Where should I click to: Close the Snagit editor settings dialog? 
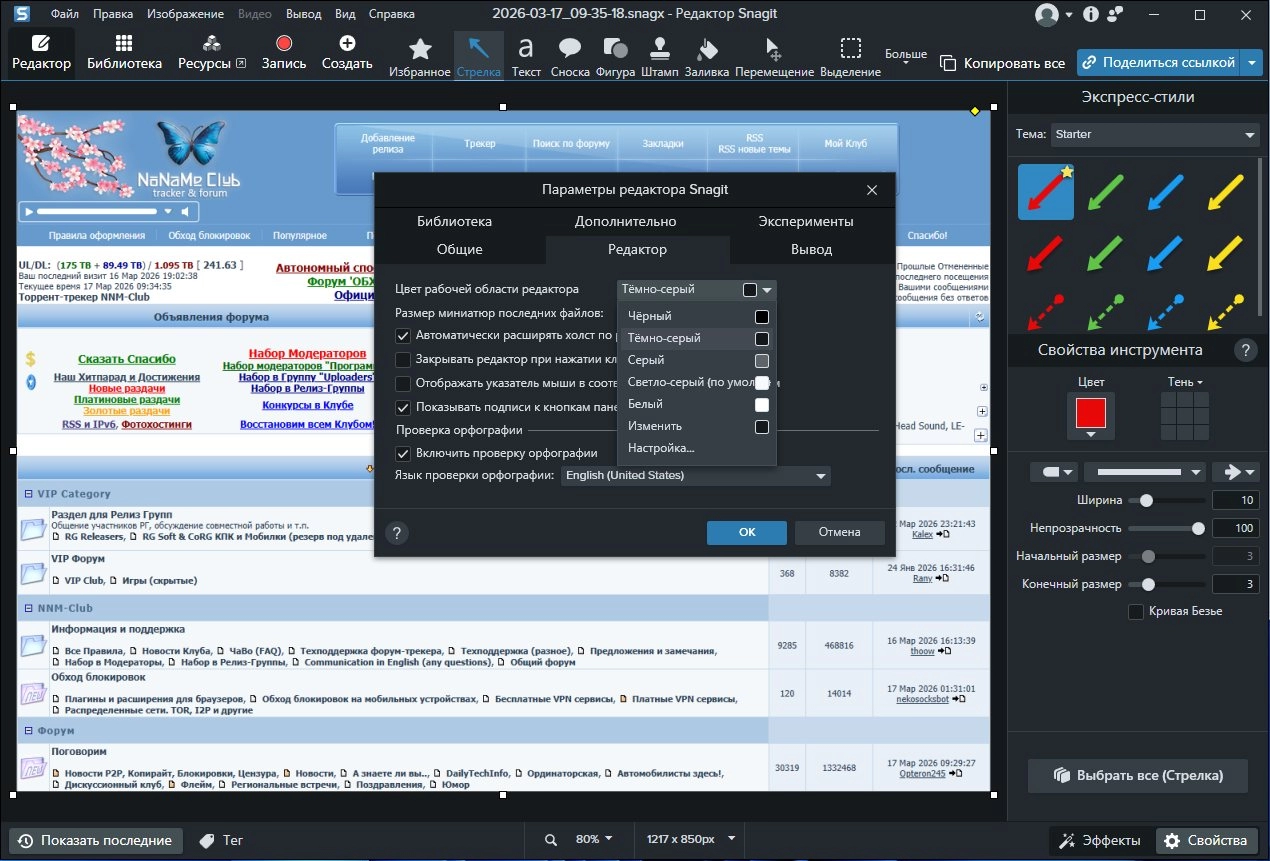point(871,189)
